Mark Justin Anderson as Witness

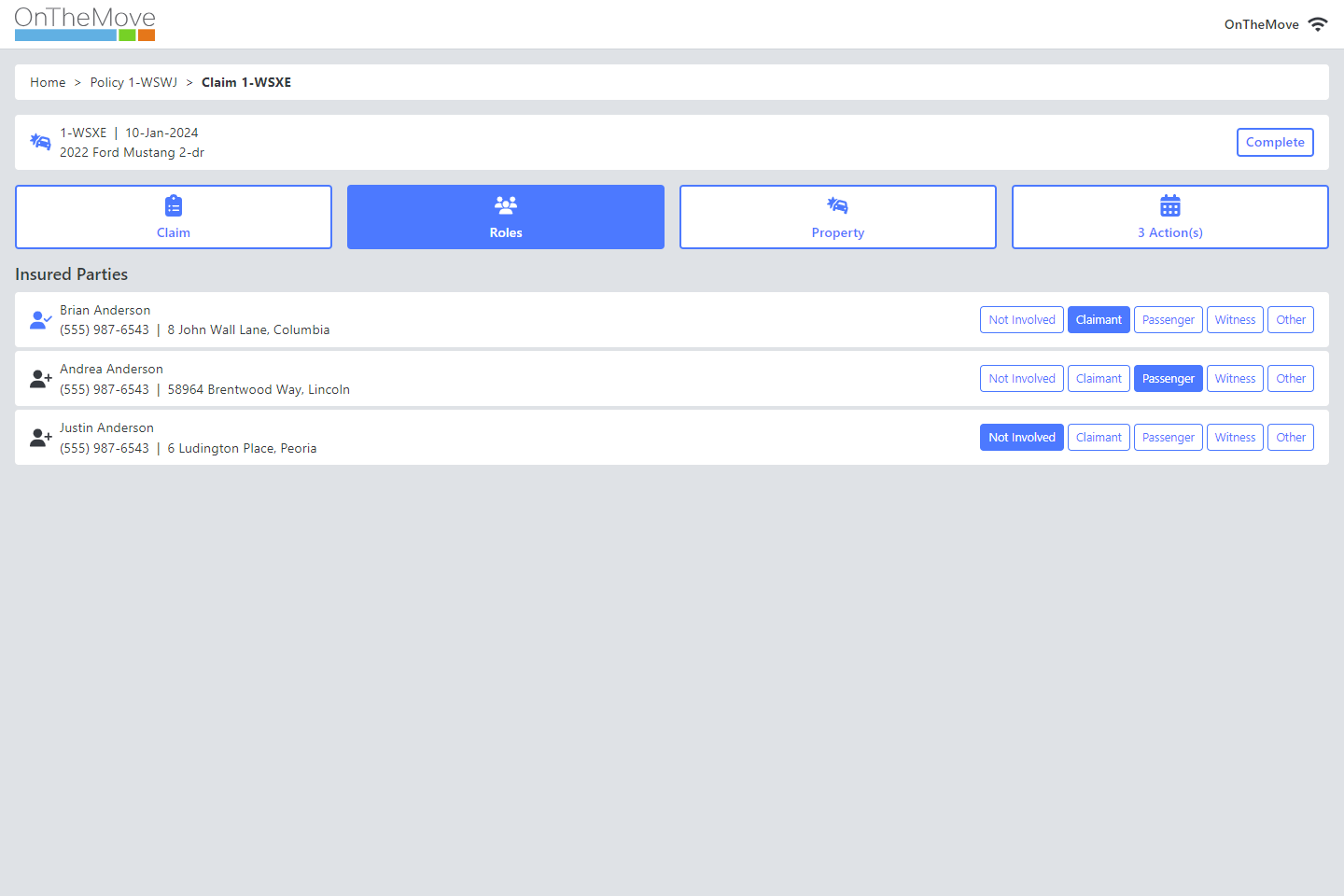coord(1235,437)
